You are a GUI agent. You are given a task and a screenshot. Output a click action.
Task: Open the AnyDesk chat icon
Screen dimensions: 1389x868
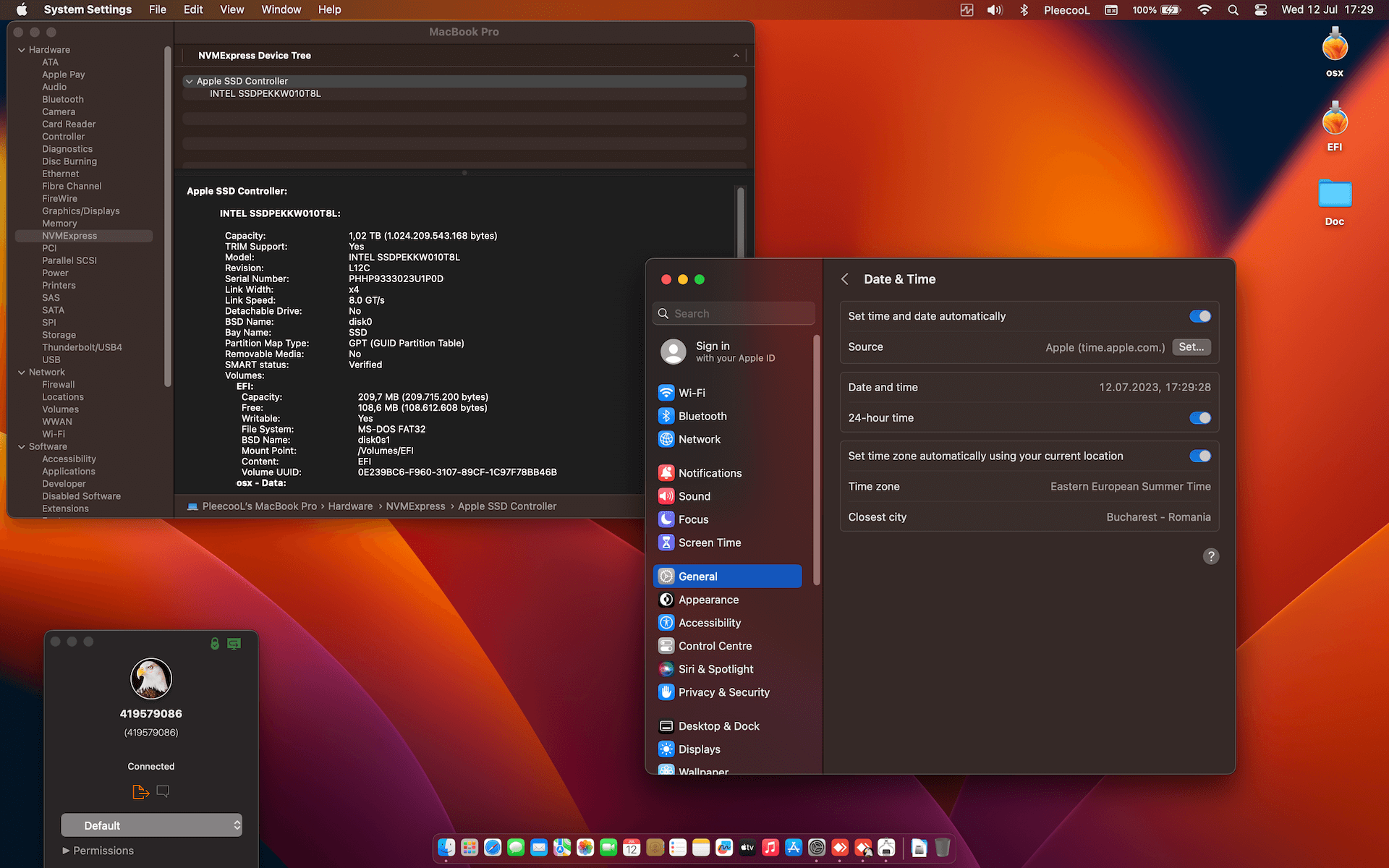pos(163,791)
